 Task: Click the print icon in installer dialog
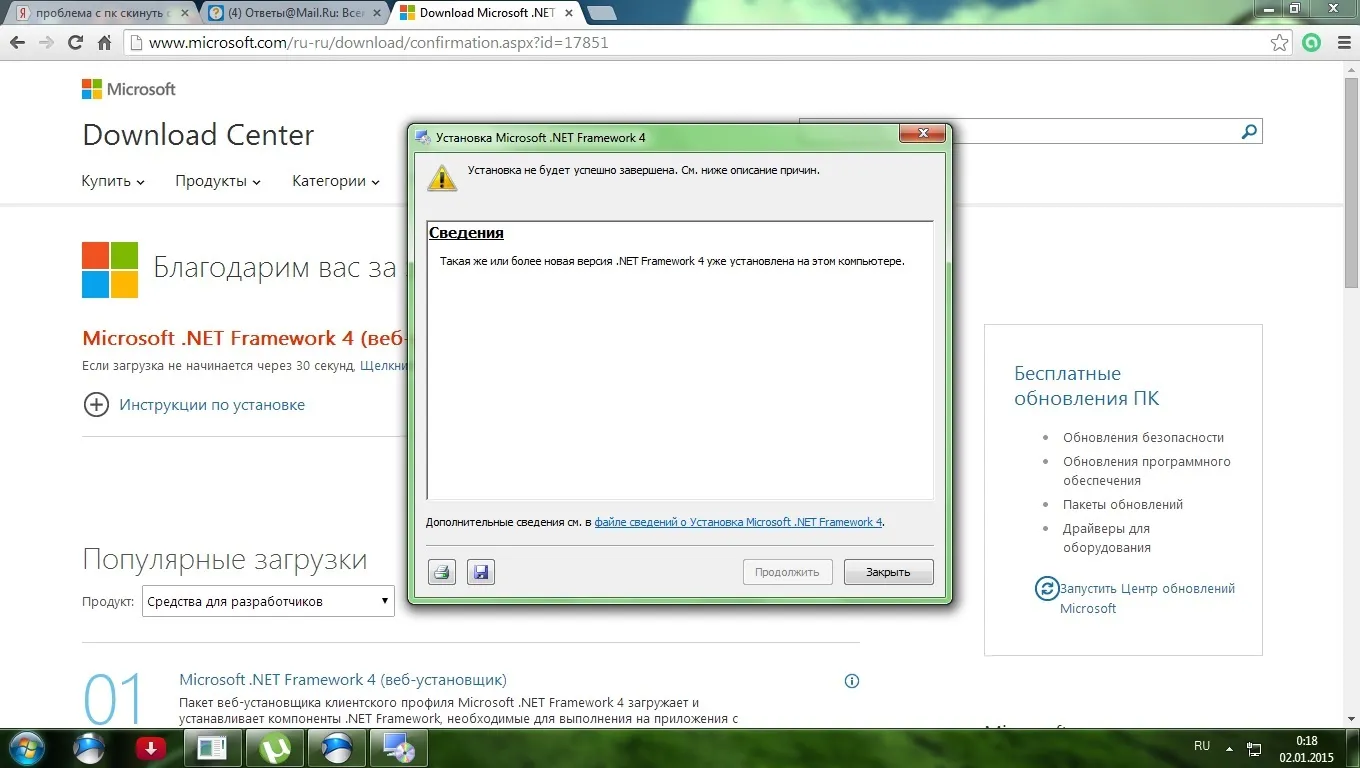441,572
